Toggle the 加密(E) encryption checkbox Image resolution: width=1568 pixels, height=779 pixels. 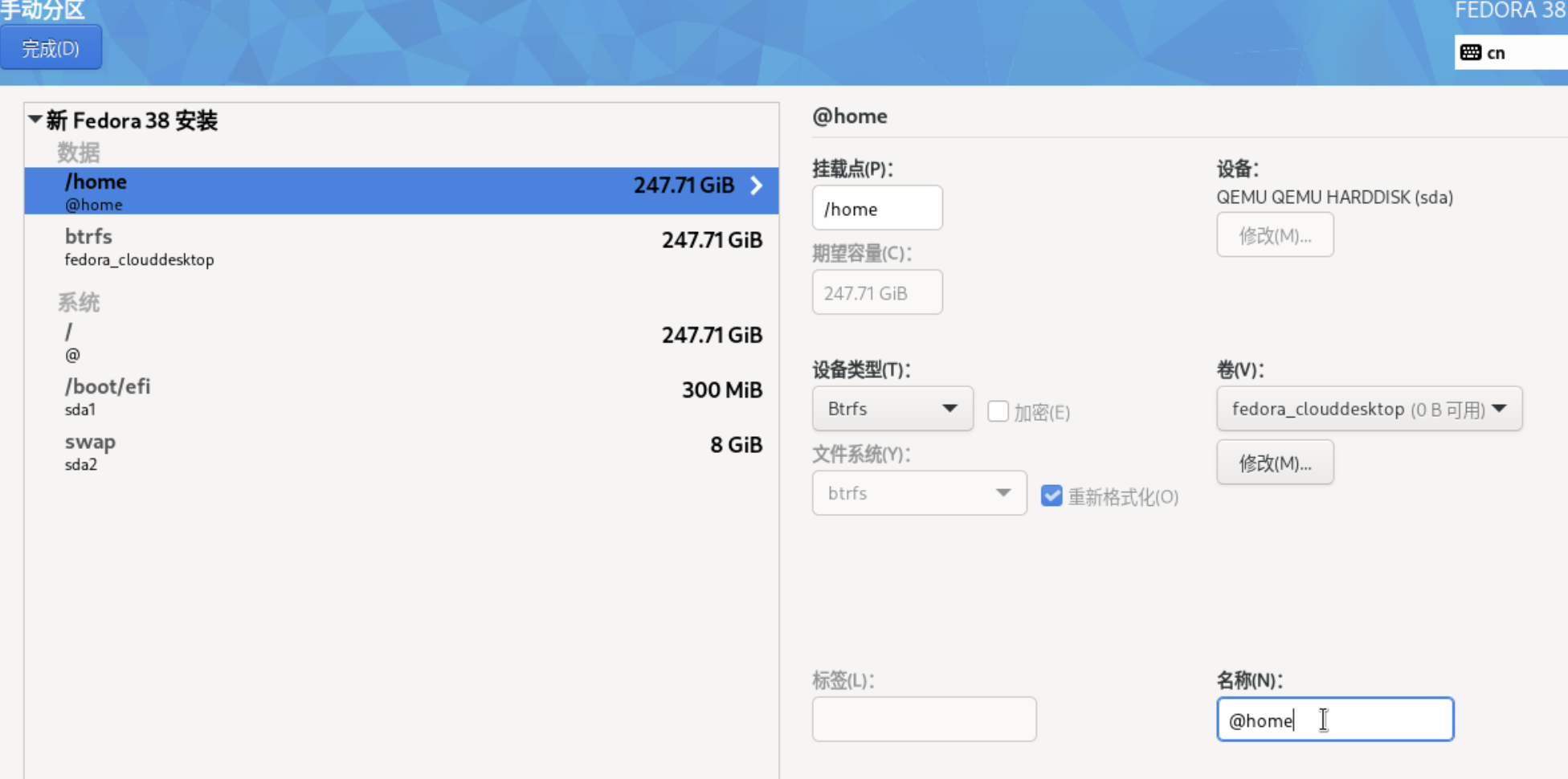pyautogui.click(x=998, y=411)
